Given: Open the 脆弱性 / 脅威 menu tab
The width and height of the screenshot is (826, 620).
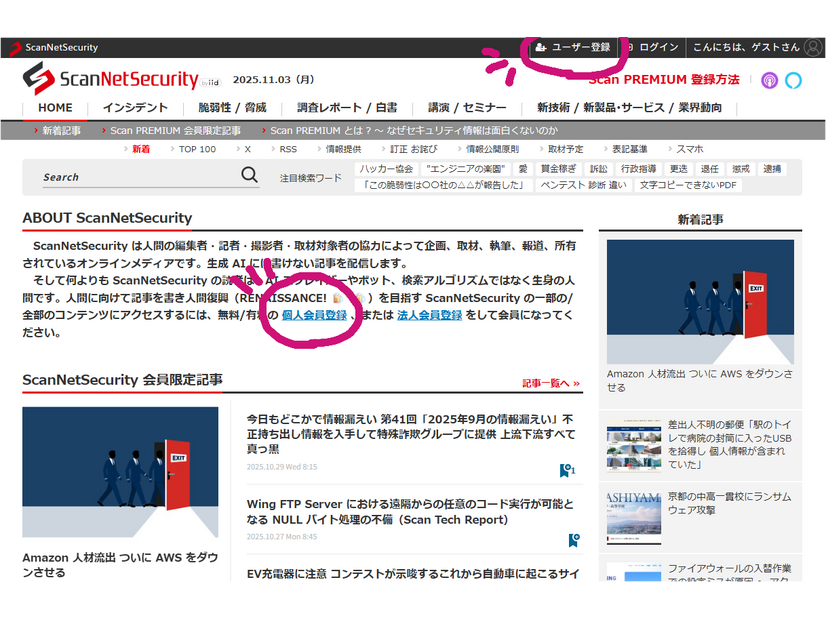Looking at the screenshot, I should point(232,108).
